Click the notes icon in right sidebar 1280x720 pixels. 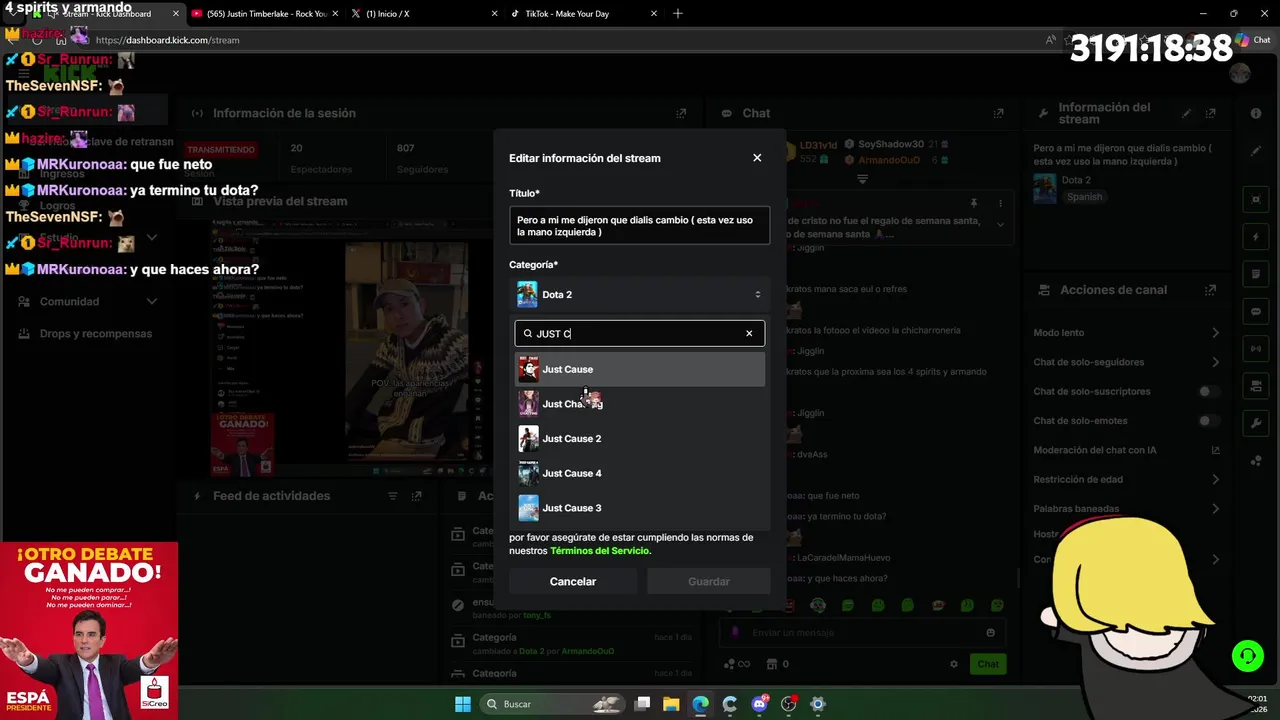pyautogui.click(x=1256, y=274)
